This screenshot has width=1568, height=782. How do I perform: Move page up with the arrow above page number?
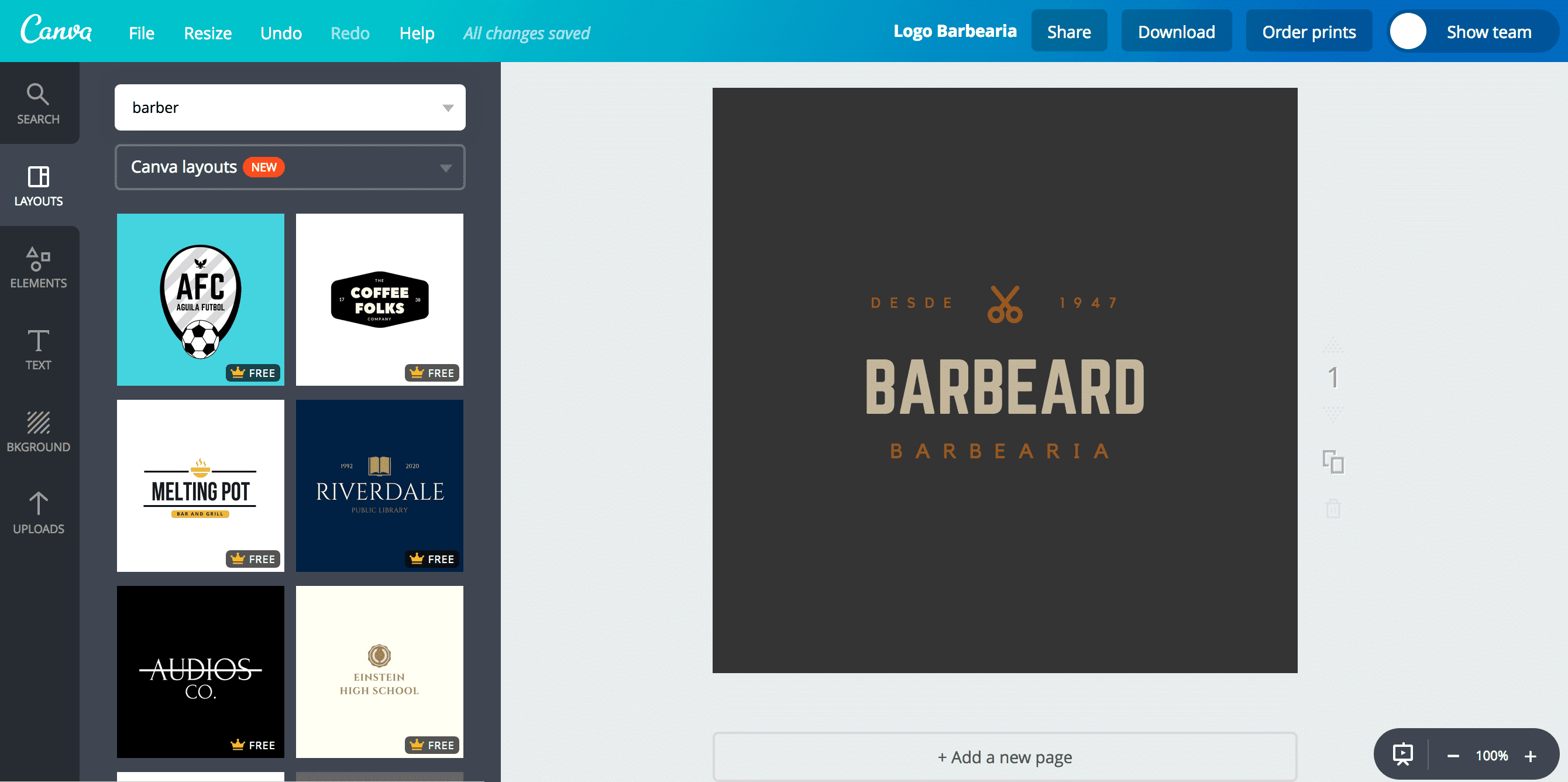tap(1333, 345)
